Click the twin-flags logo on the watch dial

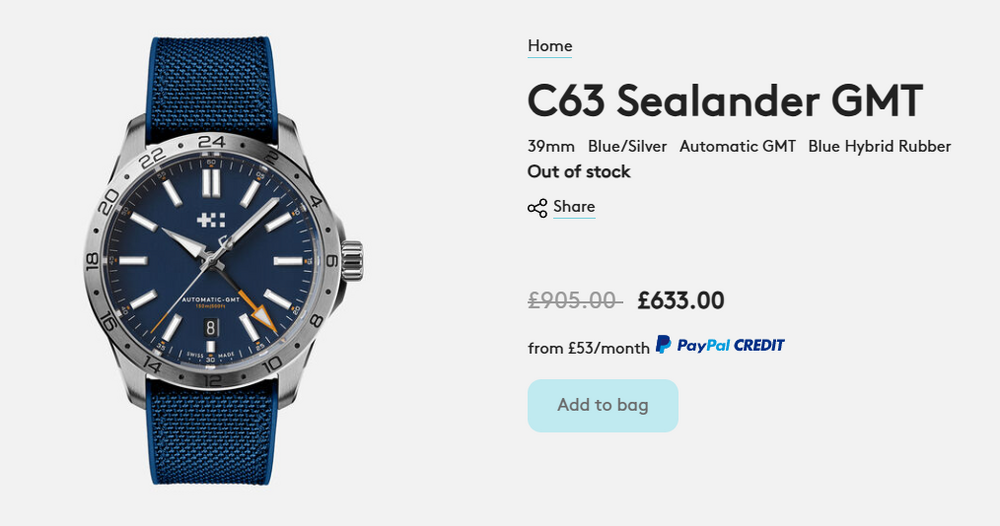(211, 220)
